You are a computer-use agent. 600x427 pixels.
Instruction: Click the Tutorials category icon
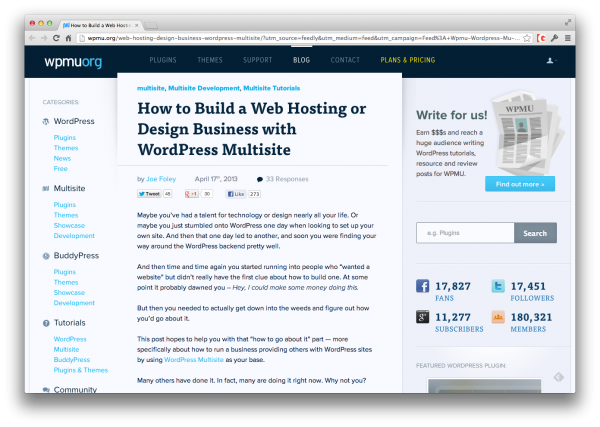(46, 323)
